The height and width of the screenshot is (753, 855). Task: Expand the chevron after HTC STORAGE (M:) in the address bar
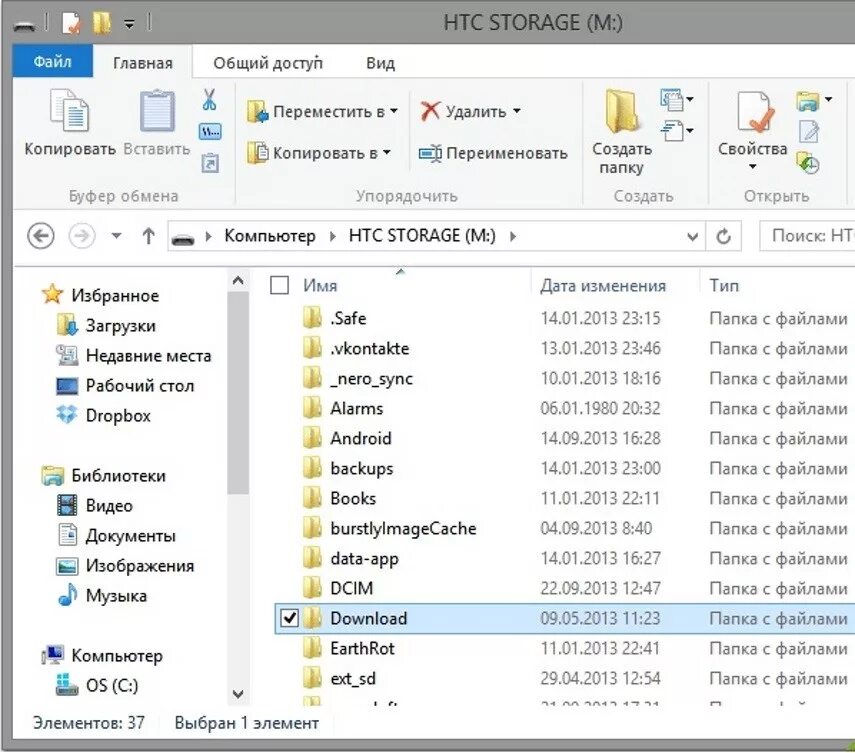click(513, 236)
